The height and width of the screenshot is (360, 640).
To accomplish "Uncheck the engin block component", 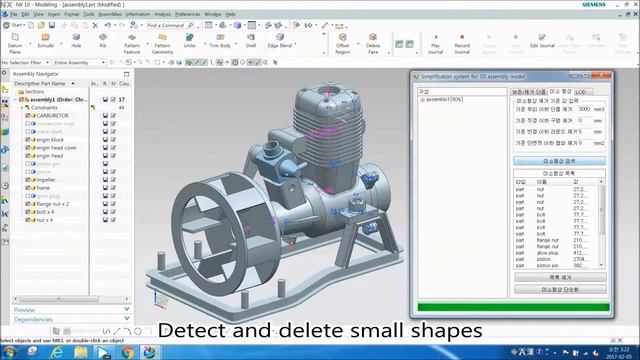I will tap(28, 140).
